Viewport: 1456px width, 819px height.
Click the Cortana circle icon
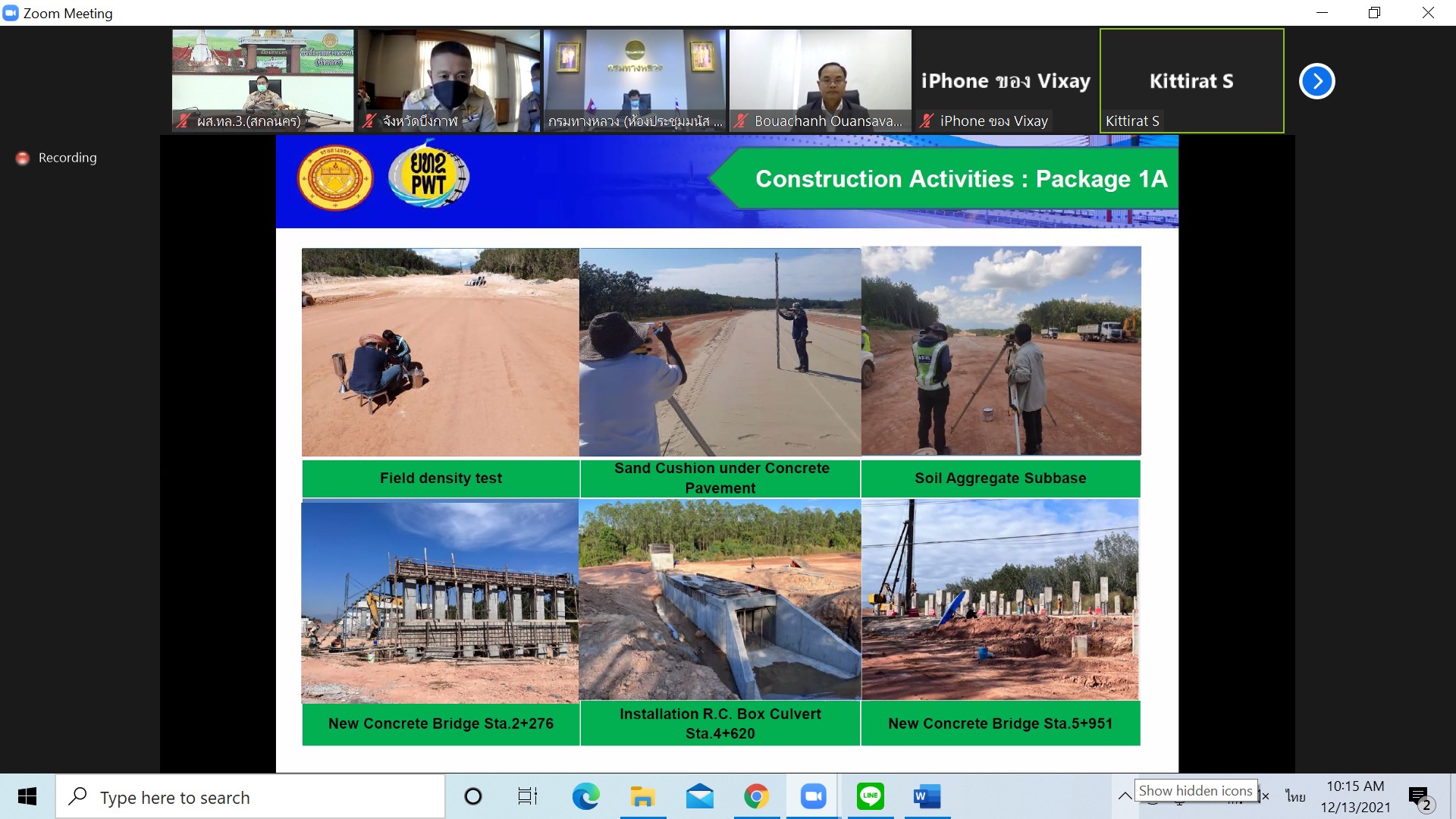click(472, 796)
